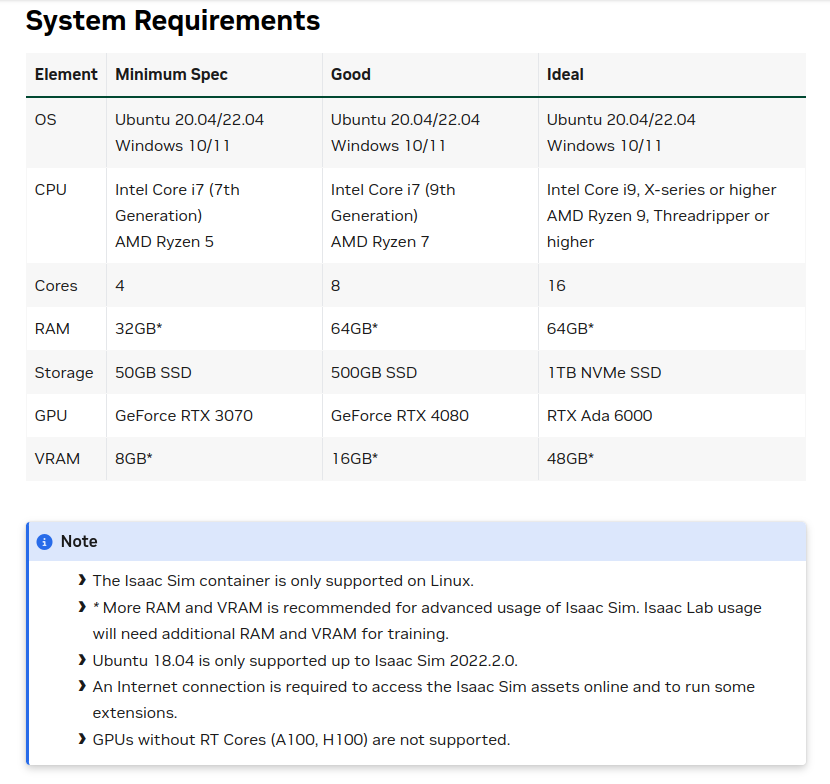Click the blue info icon beside Note
This screenshot has height=784, width=830.
(x=44, y=542)
